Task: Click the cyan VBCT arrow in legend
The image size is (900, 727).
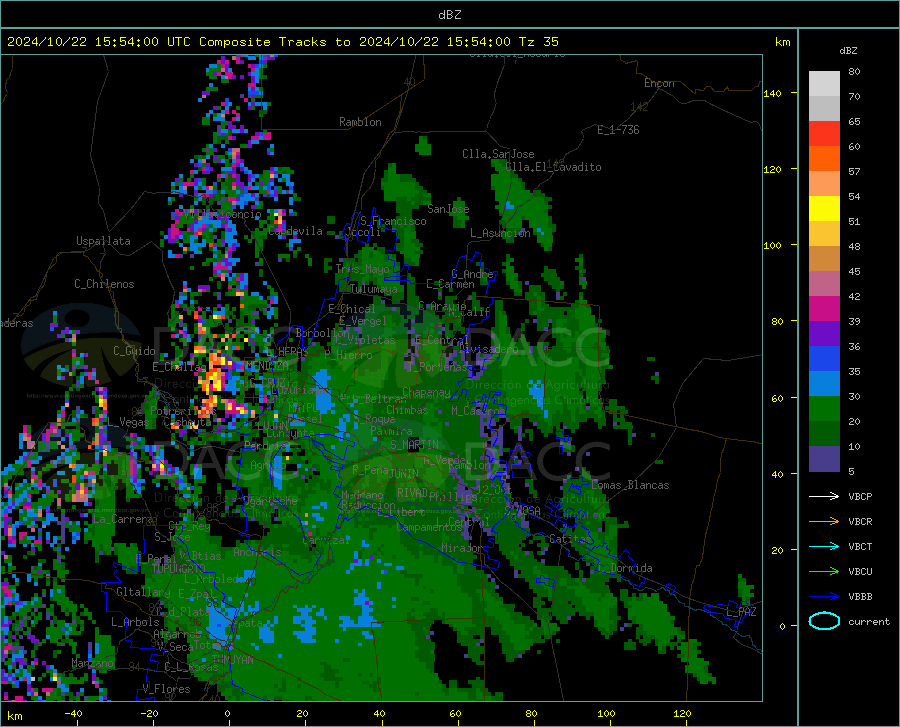Action: 824,546
